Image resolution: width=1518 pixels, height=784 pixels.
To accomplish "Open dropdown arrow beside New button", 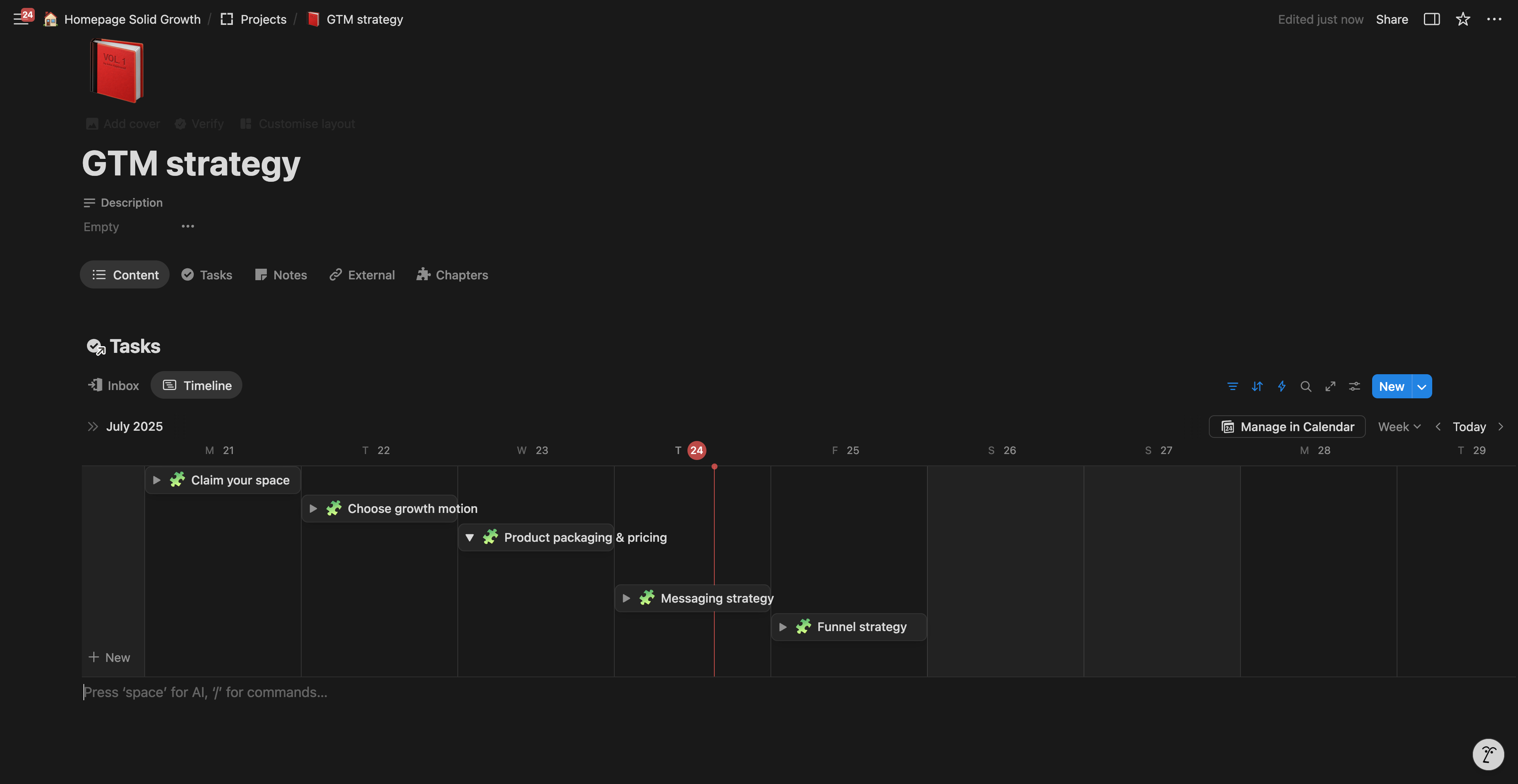I will pos(1422,387).
